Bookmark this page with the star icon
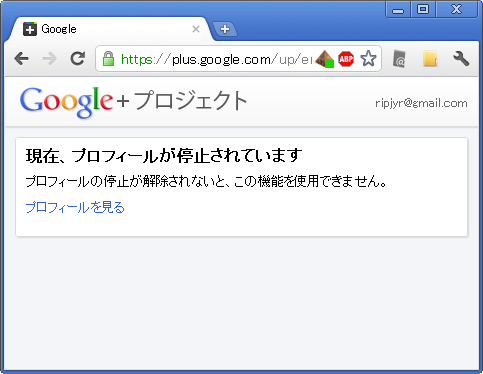The image size is (483, 374). tap(368, 59)
